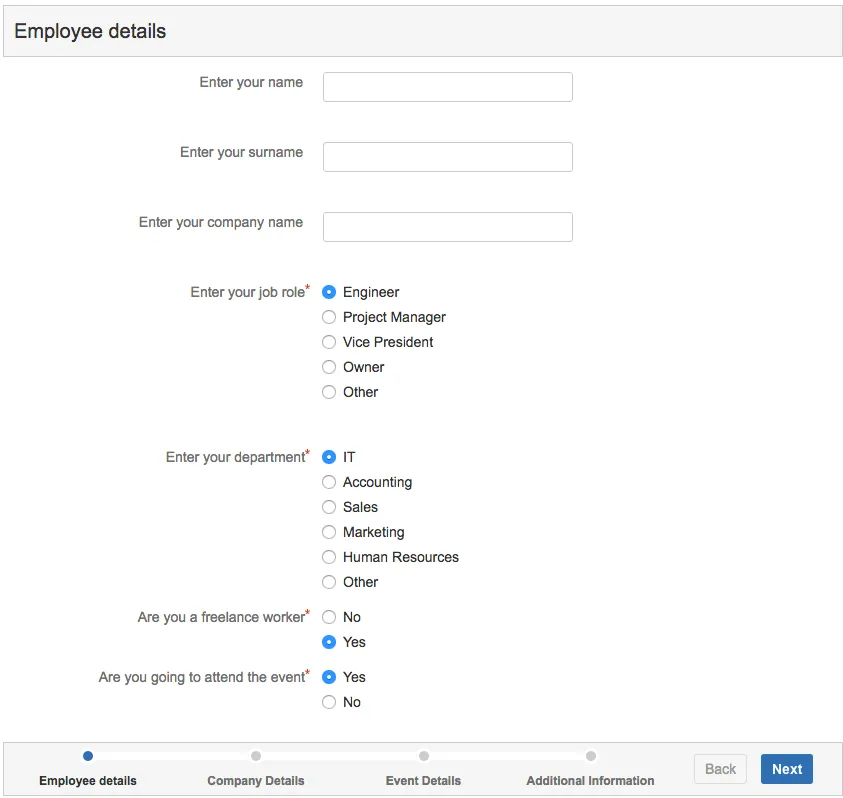Click the Back button

[720, 769]
